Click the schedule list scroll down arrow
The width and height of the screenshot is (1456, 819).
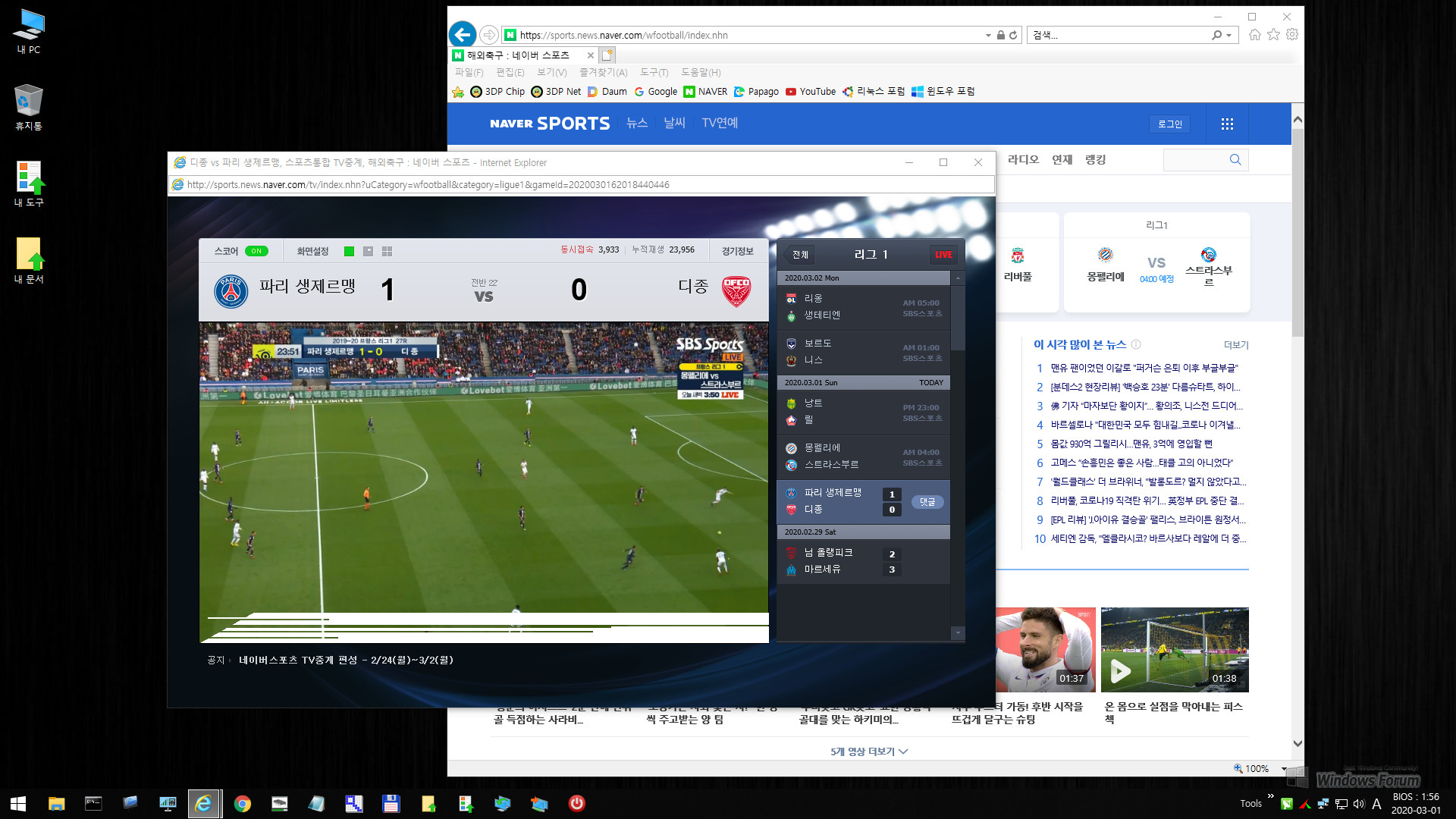958,632
